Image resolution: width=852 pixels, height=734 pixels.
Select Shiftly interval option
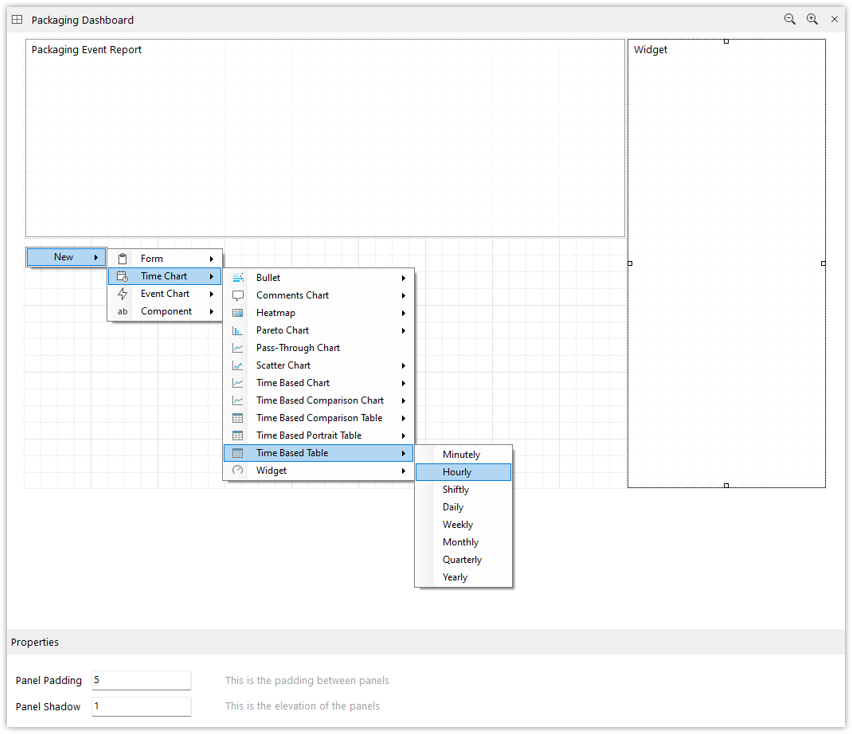463,490
